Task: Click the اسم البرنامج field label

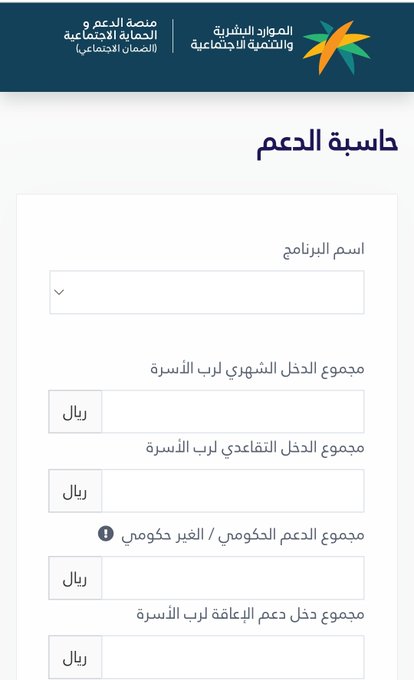Action: coord(323,250)
